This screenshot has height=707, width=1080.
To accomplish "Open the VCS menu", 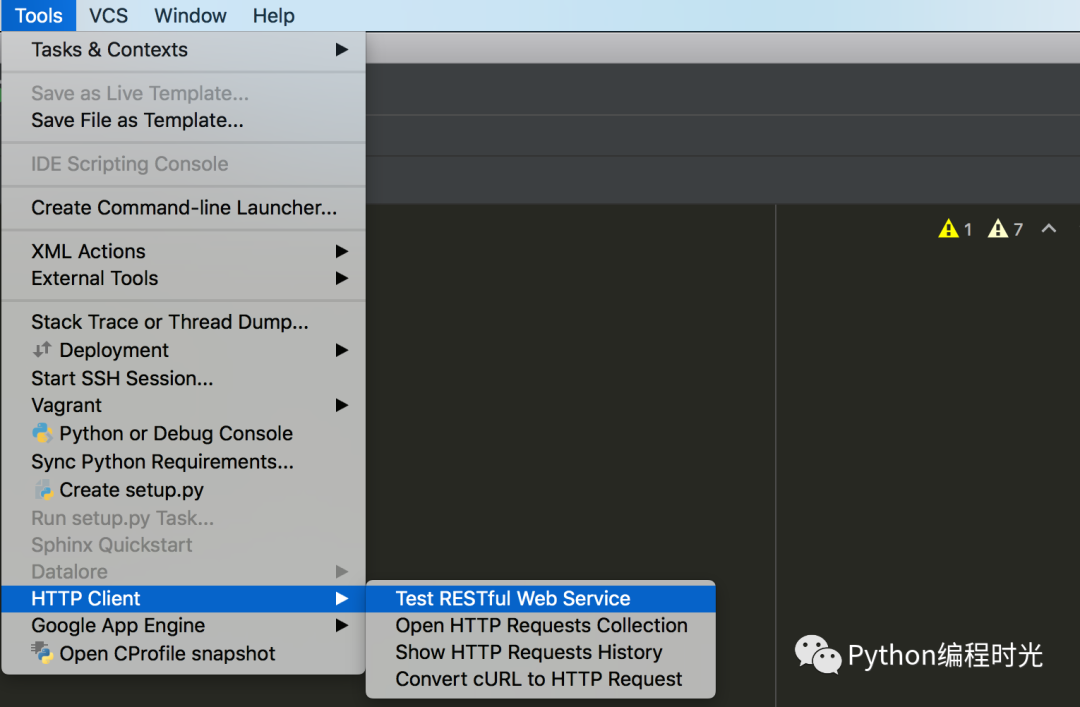I will [108, 15].
